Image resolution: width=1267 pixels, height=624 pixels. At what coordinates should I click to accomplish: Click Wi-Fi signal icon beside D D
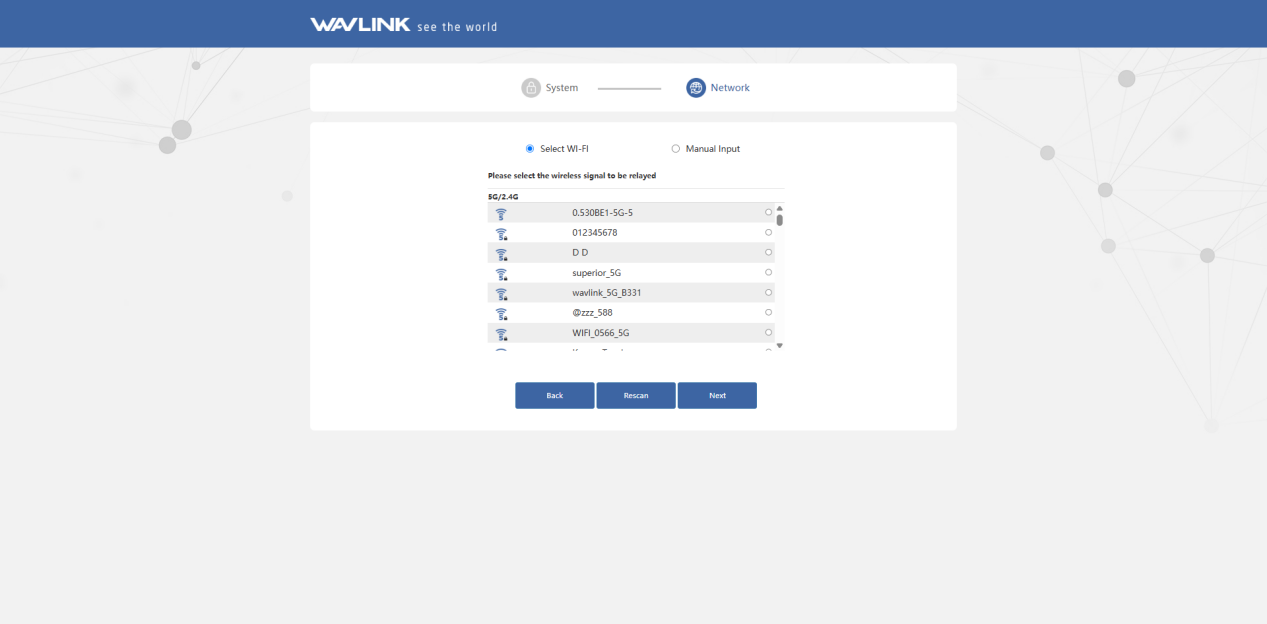coord(501,253)
